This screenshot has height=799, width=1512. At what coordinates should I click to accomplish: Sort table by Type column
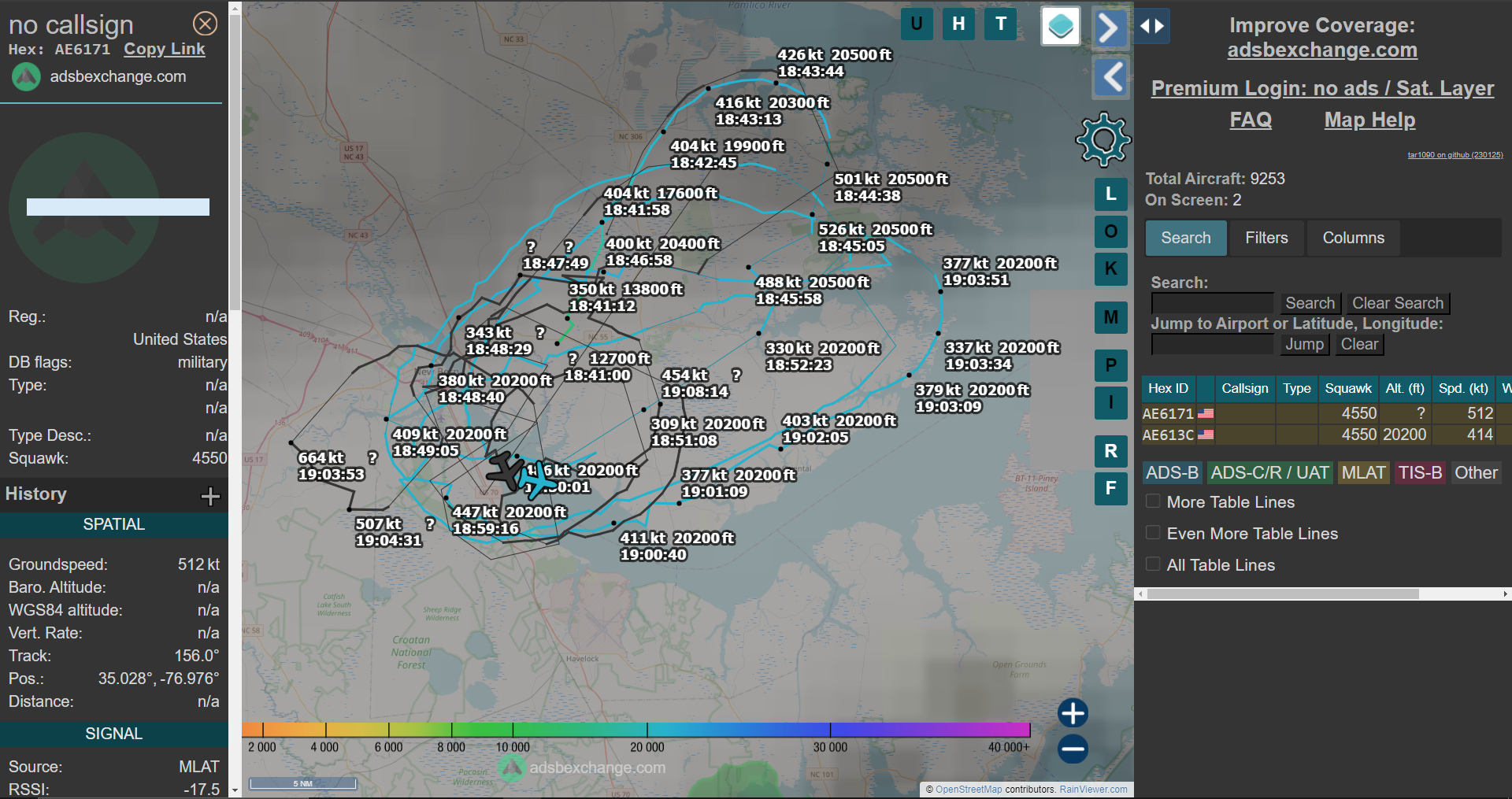coord(1296,388)
